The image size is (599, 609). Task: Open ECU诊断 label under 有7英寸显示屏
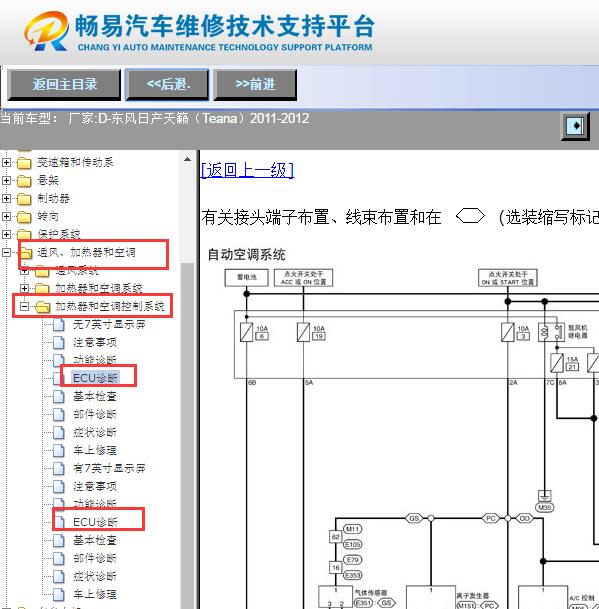95,522
